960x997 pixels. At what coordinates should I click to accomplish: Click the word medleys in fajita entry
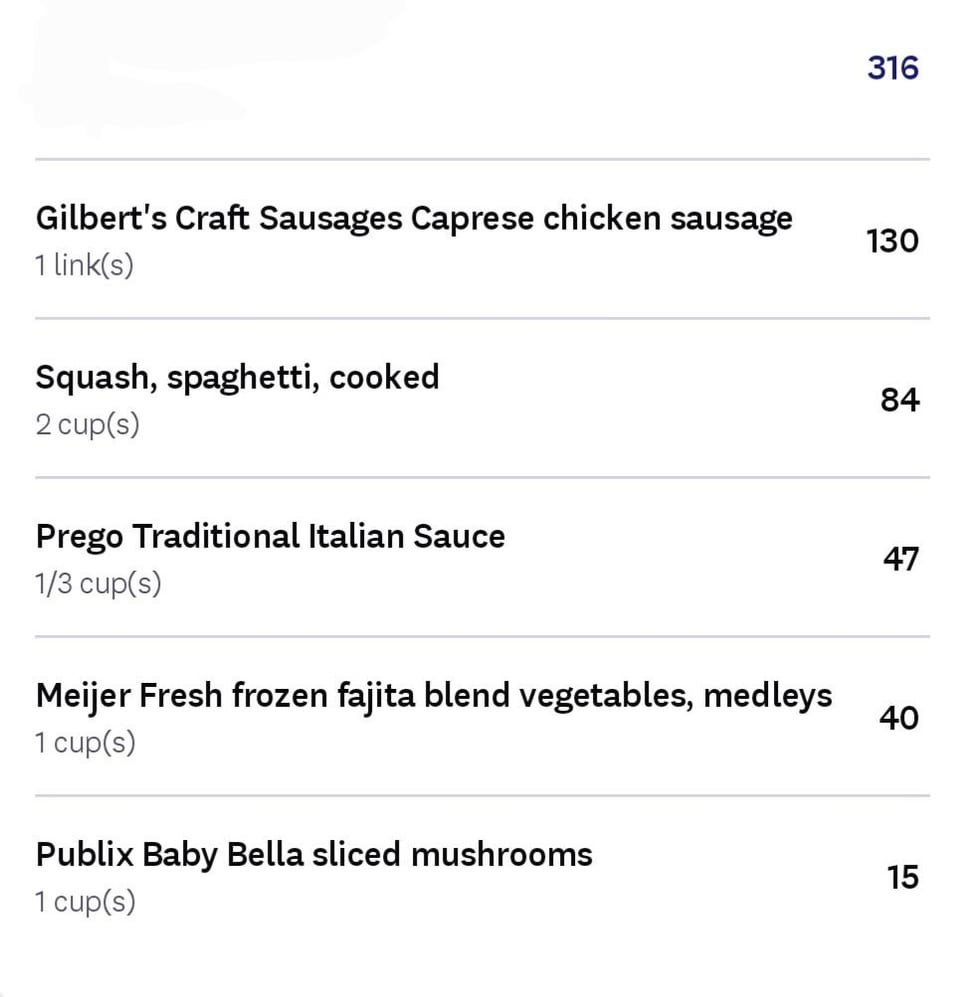767,695
